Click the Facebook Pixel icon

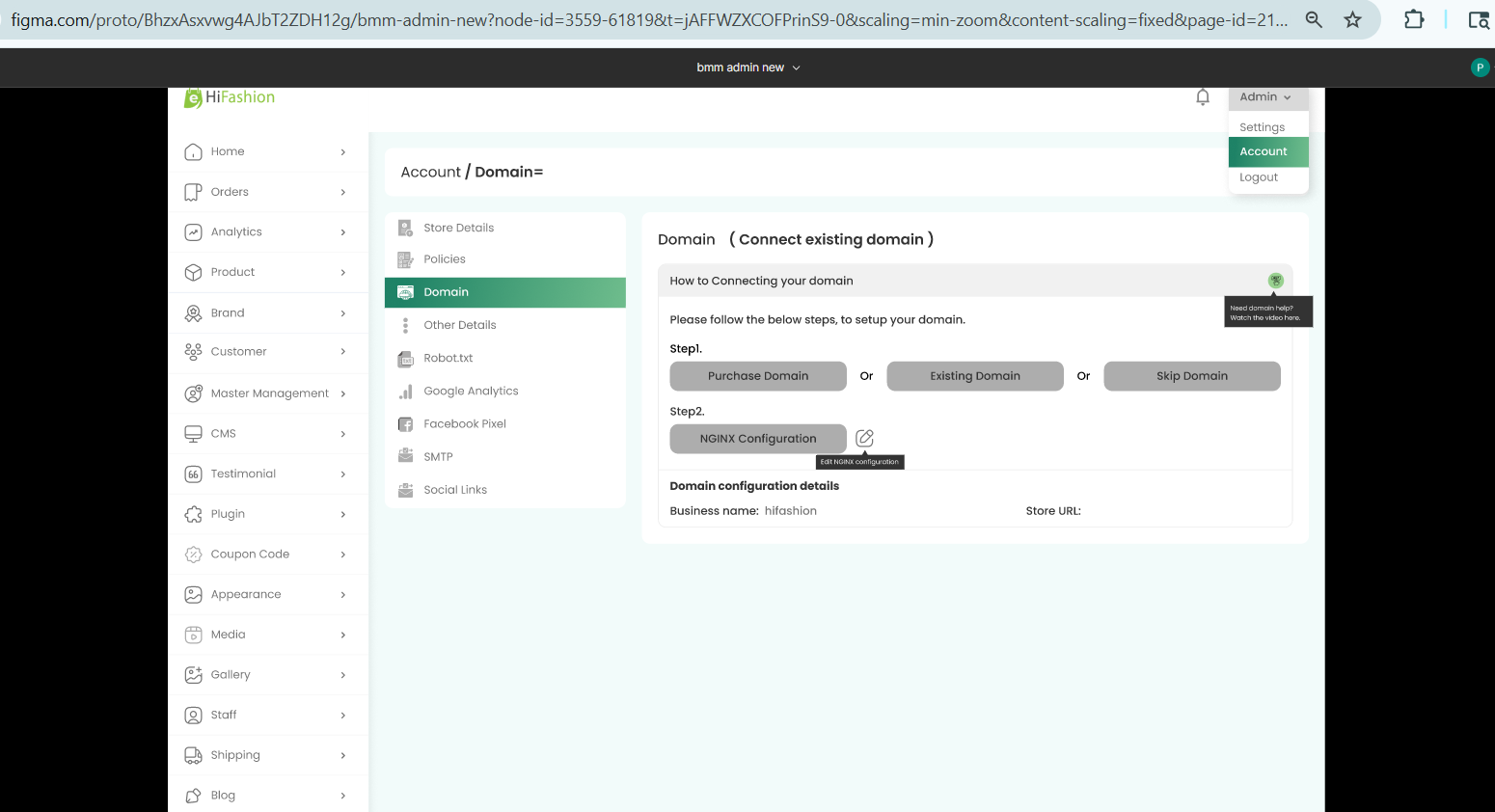tap(405, 423)
